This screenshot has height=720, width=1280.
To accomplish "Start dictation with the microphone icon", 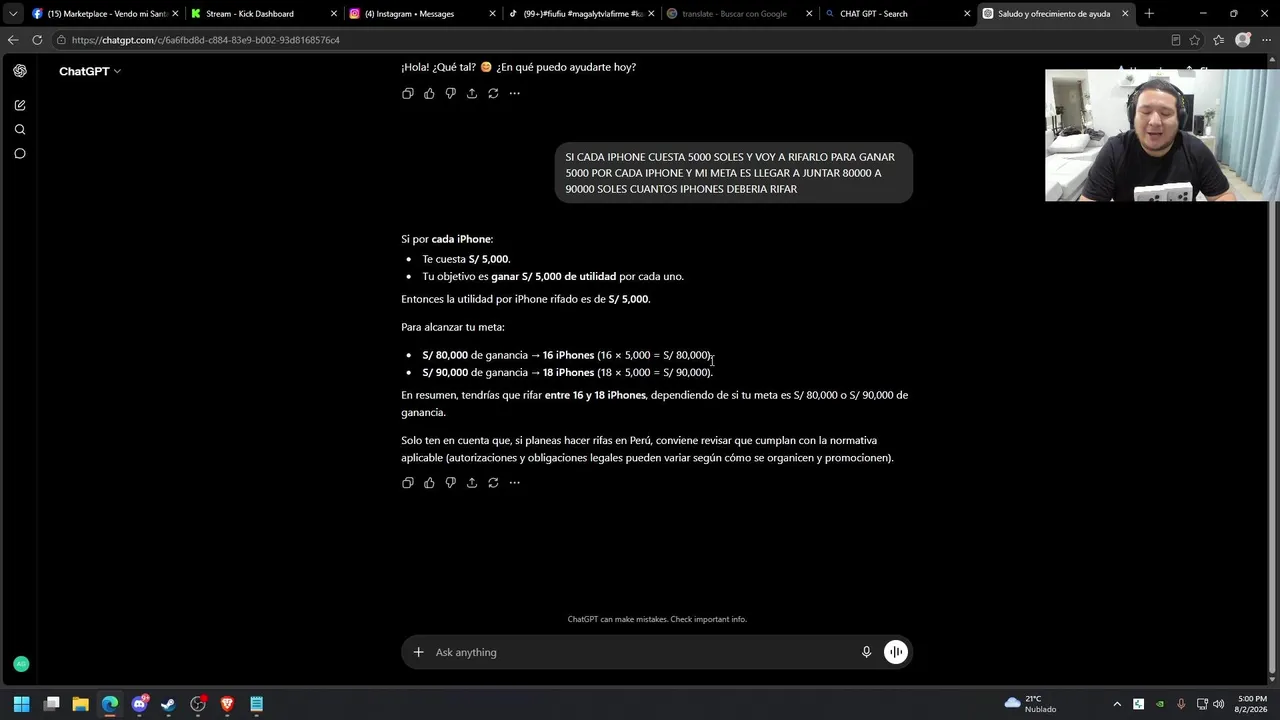I will pos(867,652).
